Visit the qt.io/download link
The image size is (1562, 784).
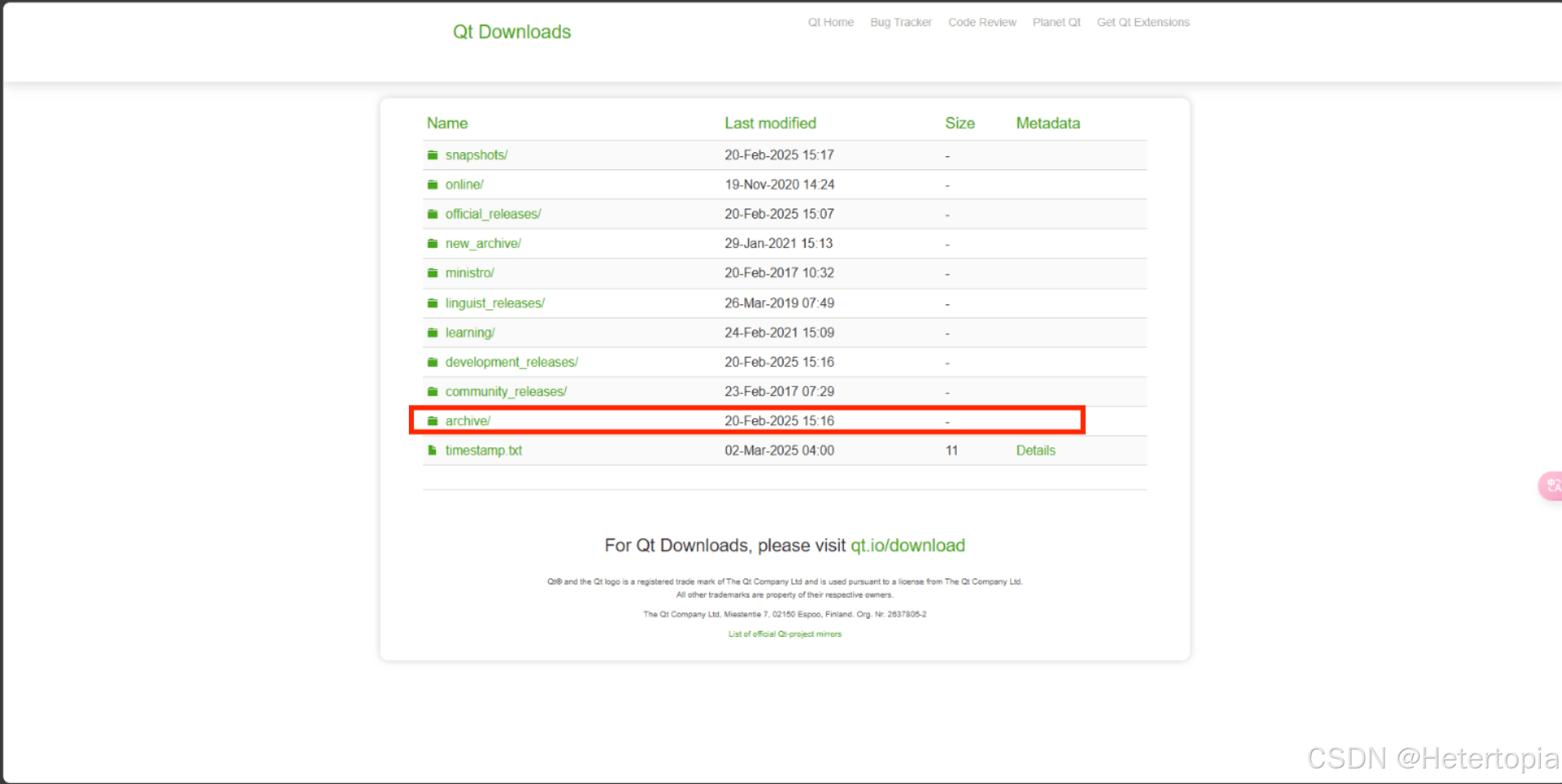908,545
